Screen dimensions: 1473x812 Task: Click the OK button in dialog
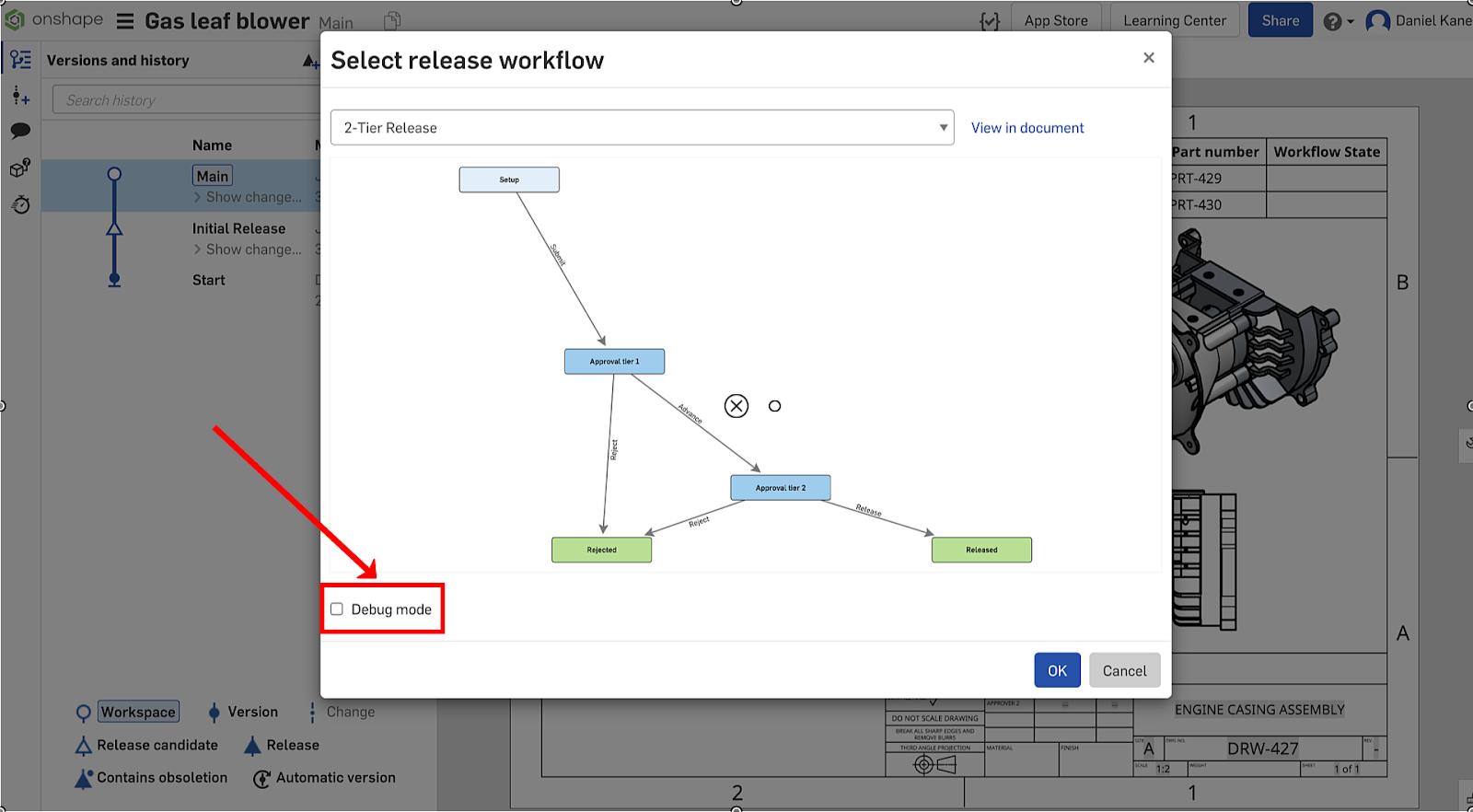[1057, 671]
